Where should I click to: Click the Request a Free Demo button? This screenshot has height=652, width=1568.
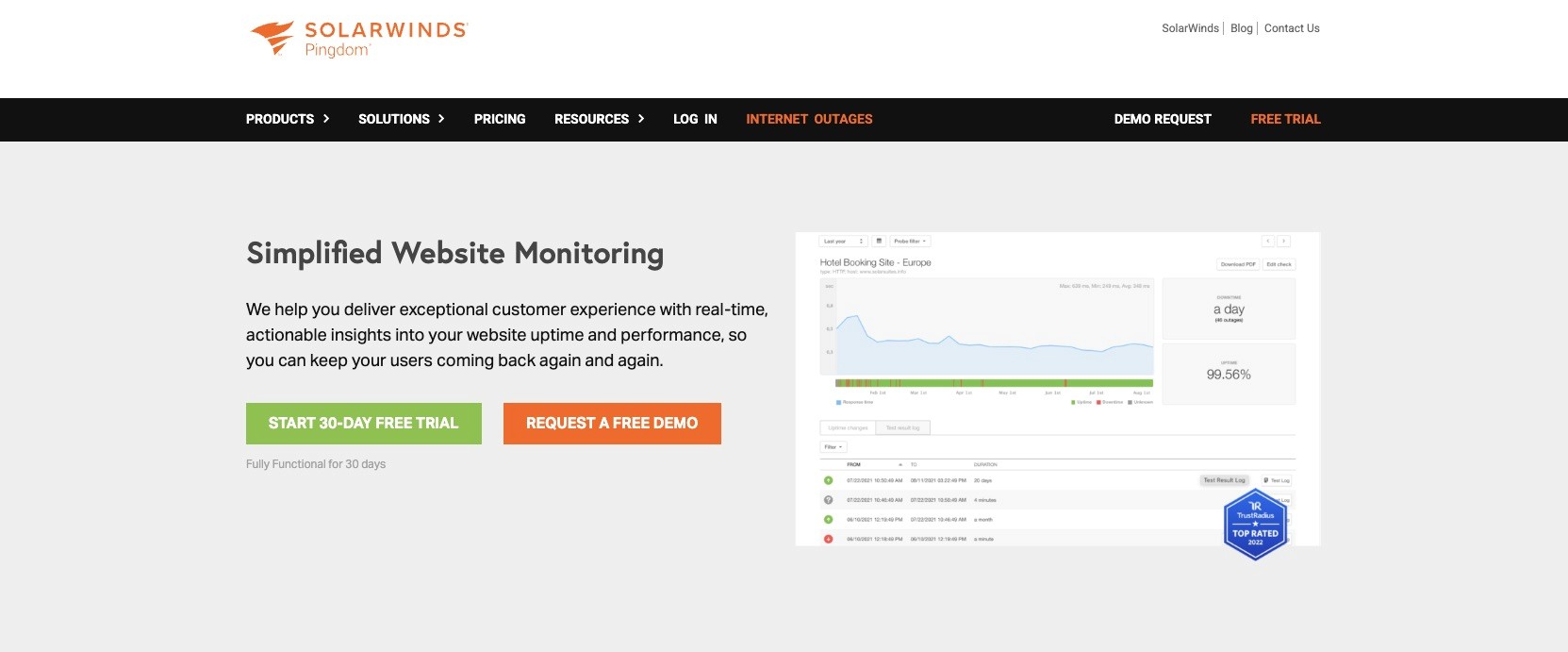tap(612, 424)
